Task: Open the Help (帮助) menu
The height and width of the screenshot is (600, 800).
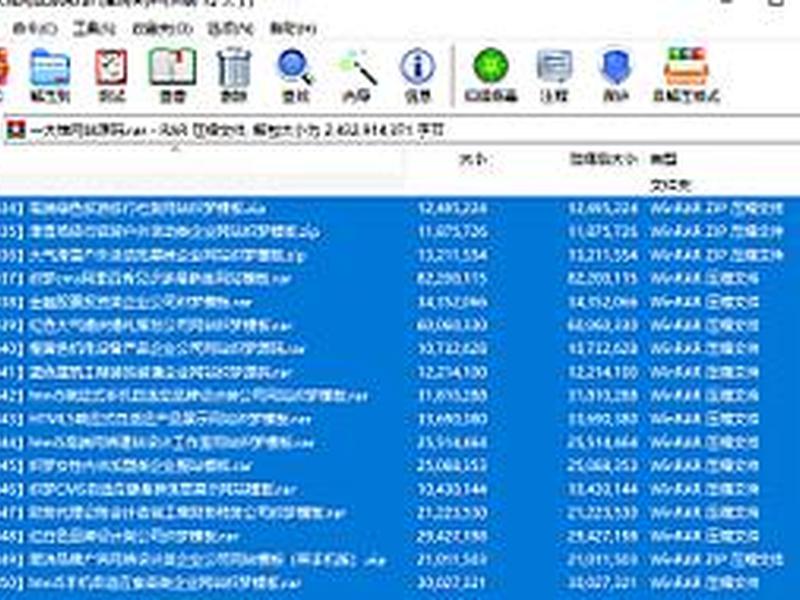Action: pyautogui.click(x=293, y=29)
